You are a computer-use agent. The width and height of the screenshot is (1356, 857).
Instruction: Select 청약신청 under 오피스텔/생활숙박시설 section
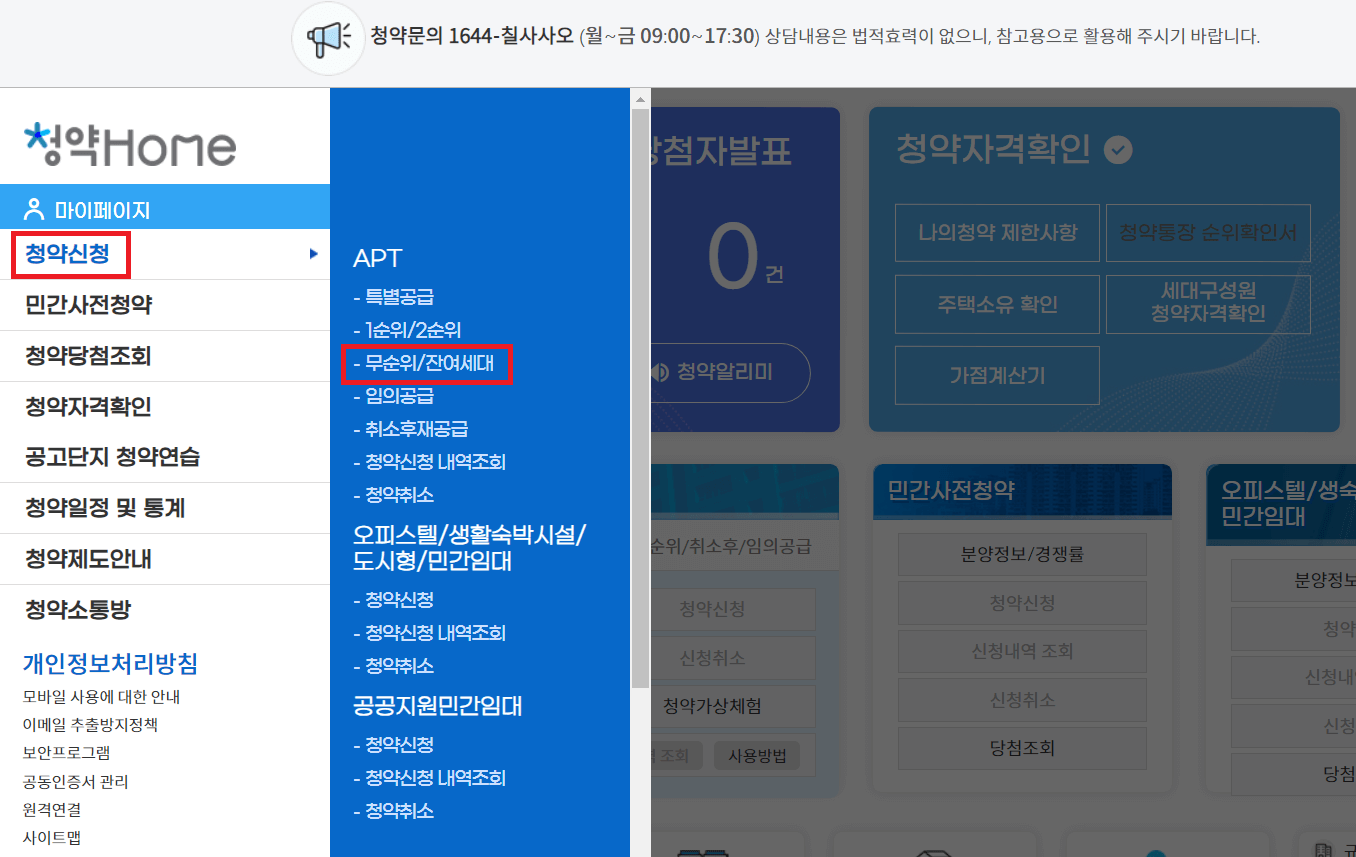click(x=393, y=600)
